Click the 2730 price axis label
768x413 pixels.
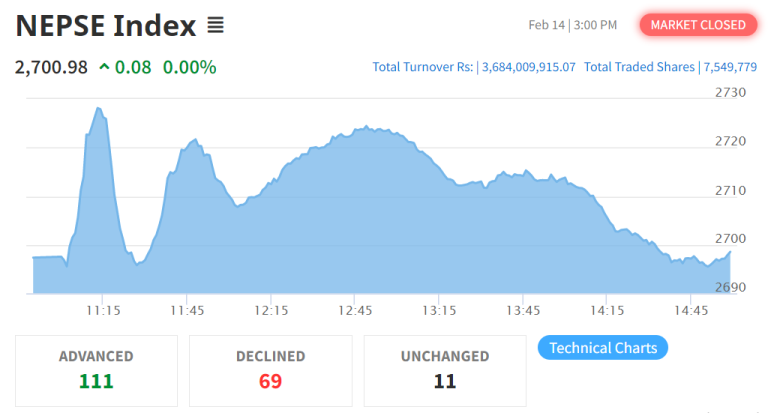coord(731,92)
